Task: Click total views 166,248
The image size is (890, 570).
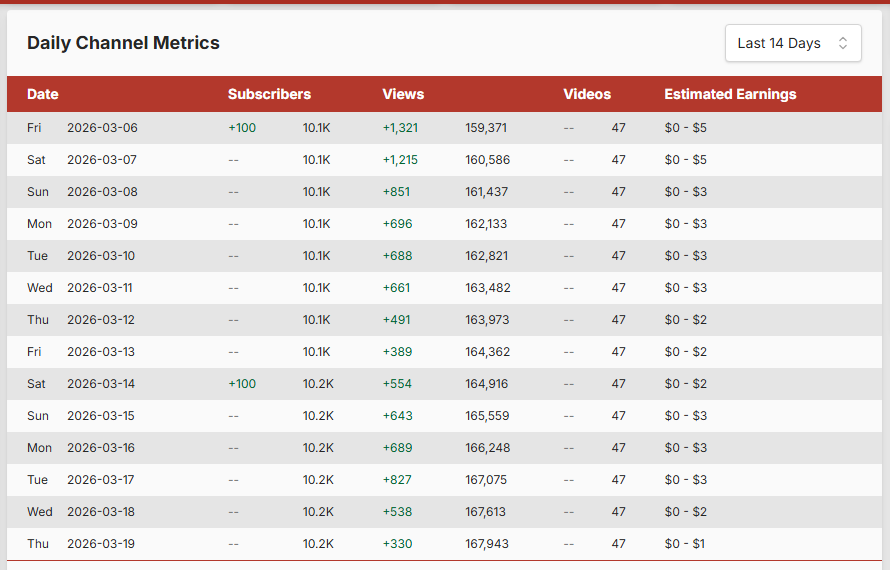Action: (488, 448)
